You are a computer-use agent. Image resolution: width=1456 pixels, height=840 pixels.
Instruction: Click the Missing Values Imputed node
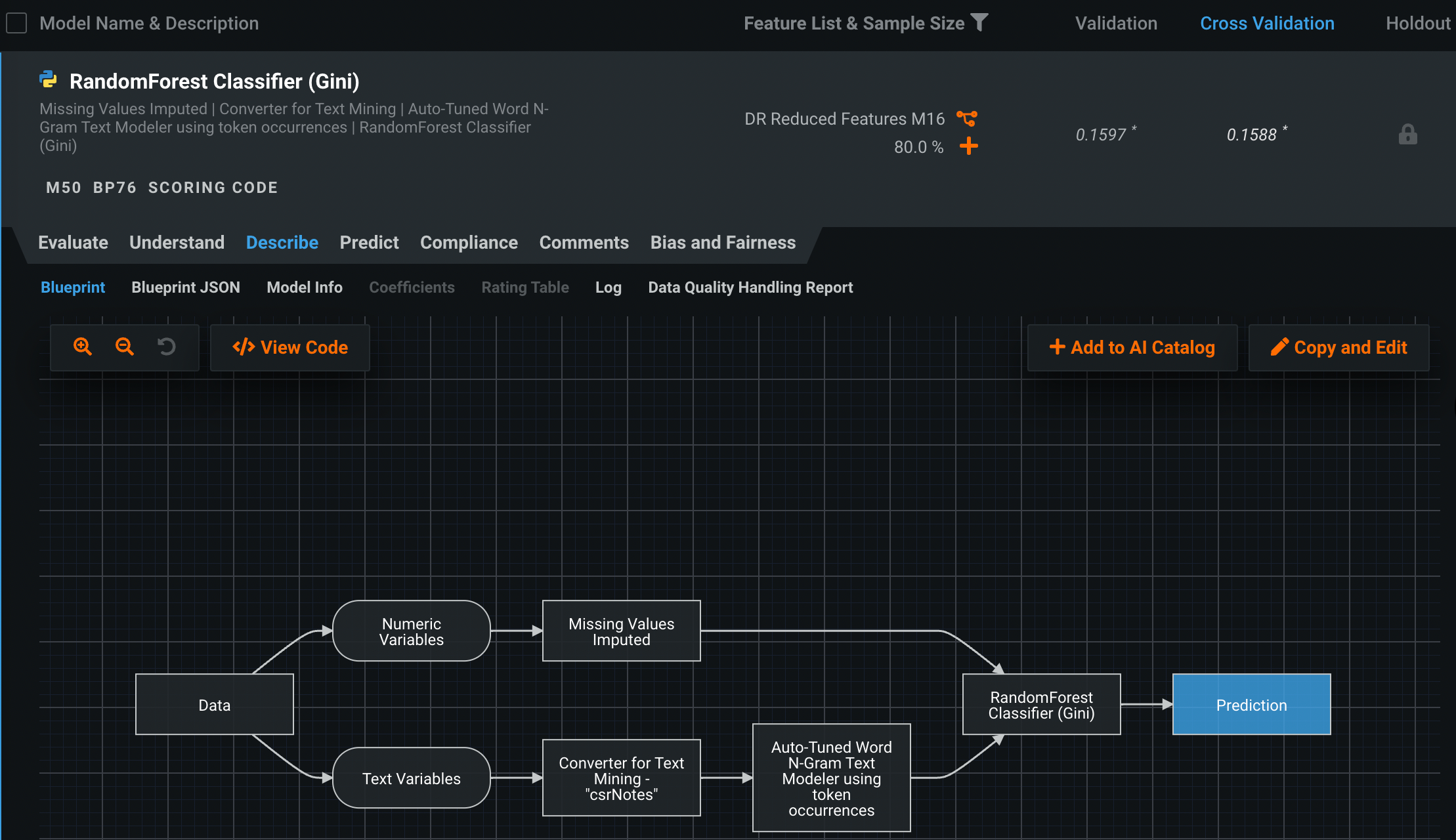(x=621, y=631)
